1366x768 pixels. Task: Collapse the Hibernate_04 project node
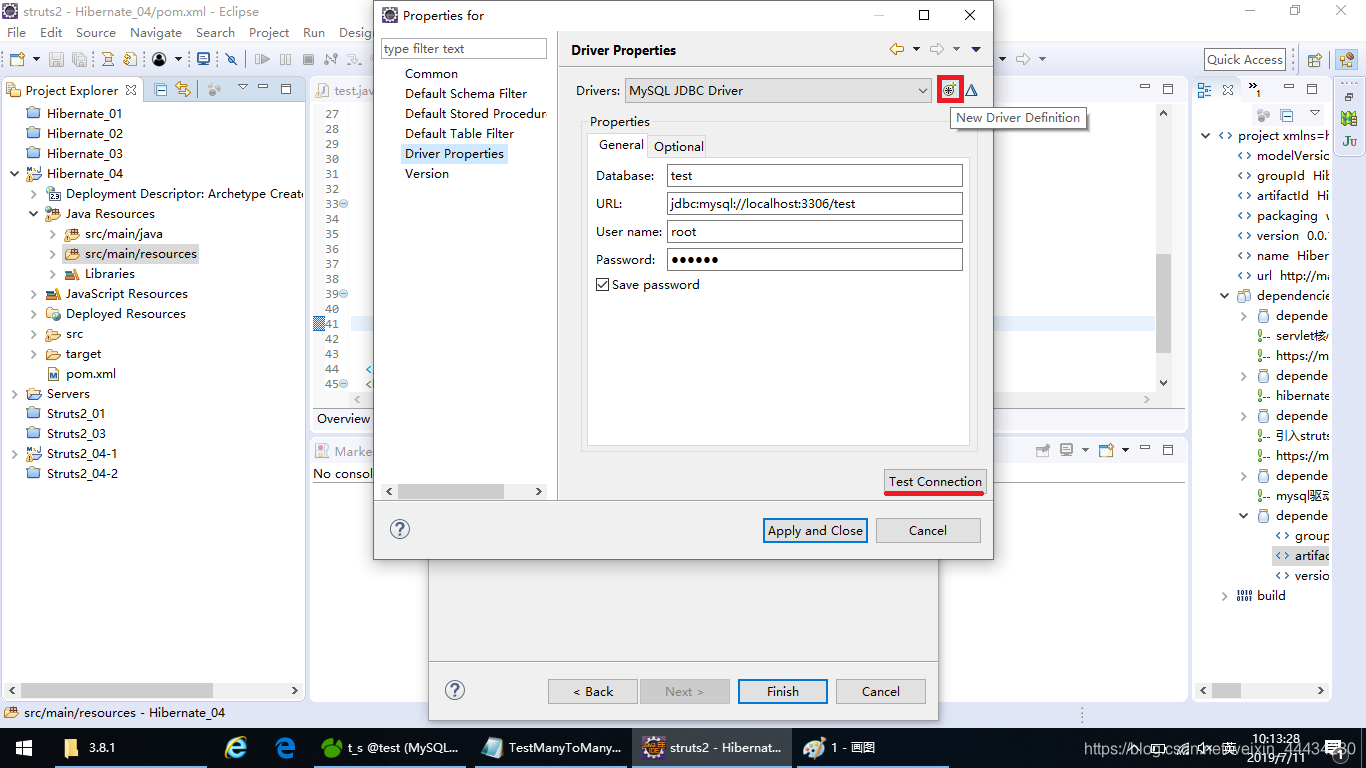tap(15, 174)
